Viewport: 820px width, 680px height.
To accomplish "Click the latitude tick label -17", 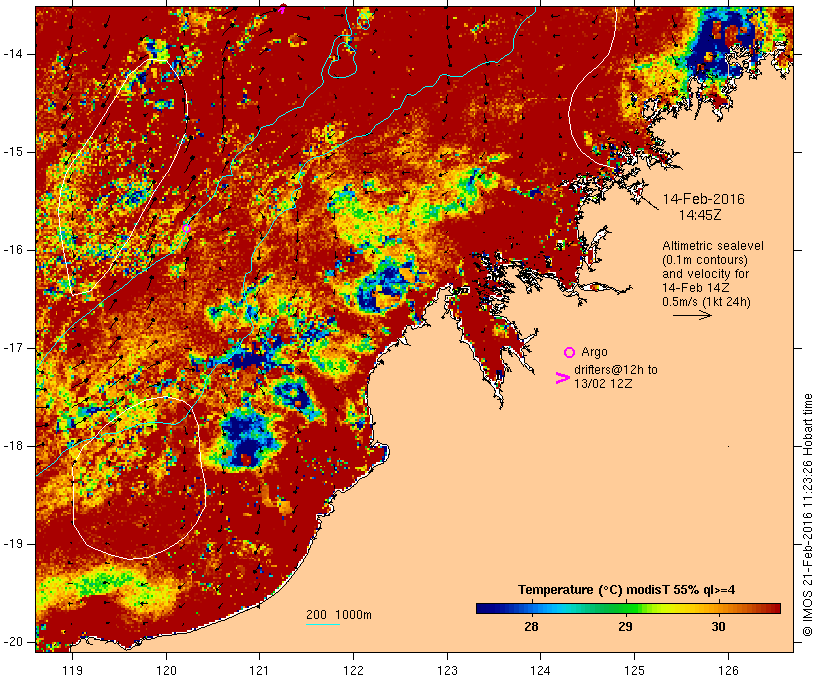I will 12,348.
